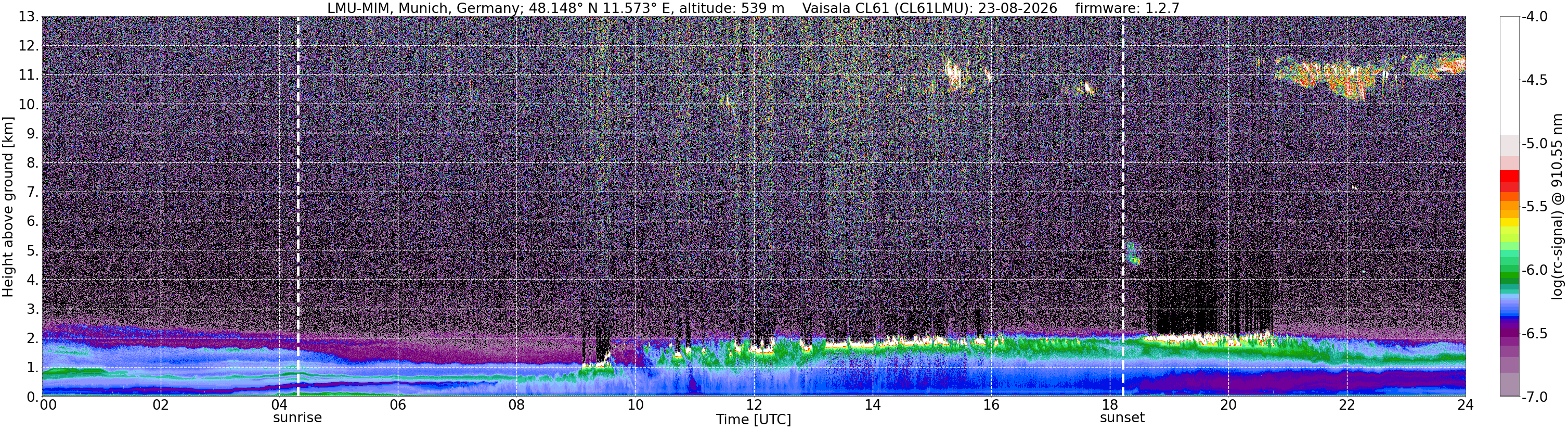Viewport: 1568px width, 430px height.
Task: Click the '12' time tick label
Action: click(754, 405)
